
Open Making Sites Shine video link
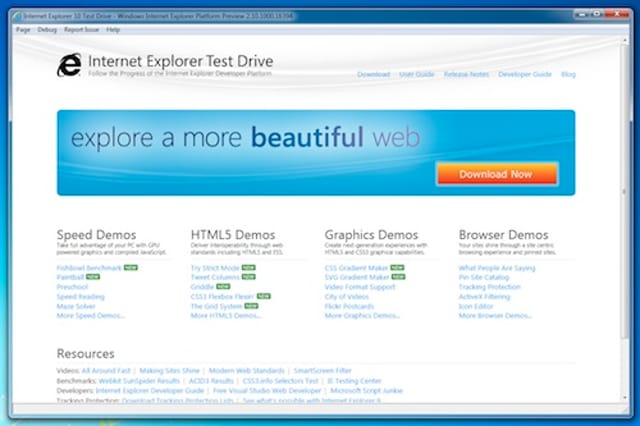pyautogui.click(x=169, y=371)
